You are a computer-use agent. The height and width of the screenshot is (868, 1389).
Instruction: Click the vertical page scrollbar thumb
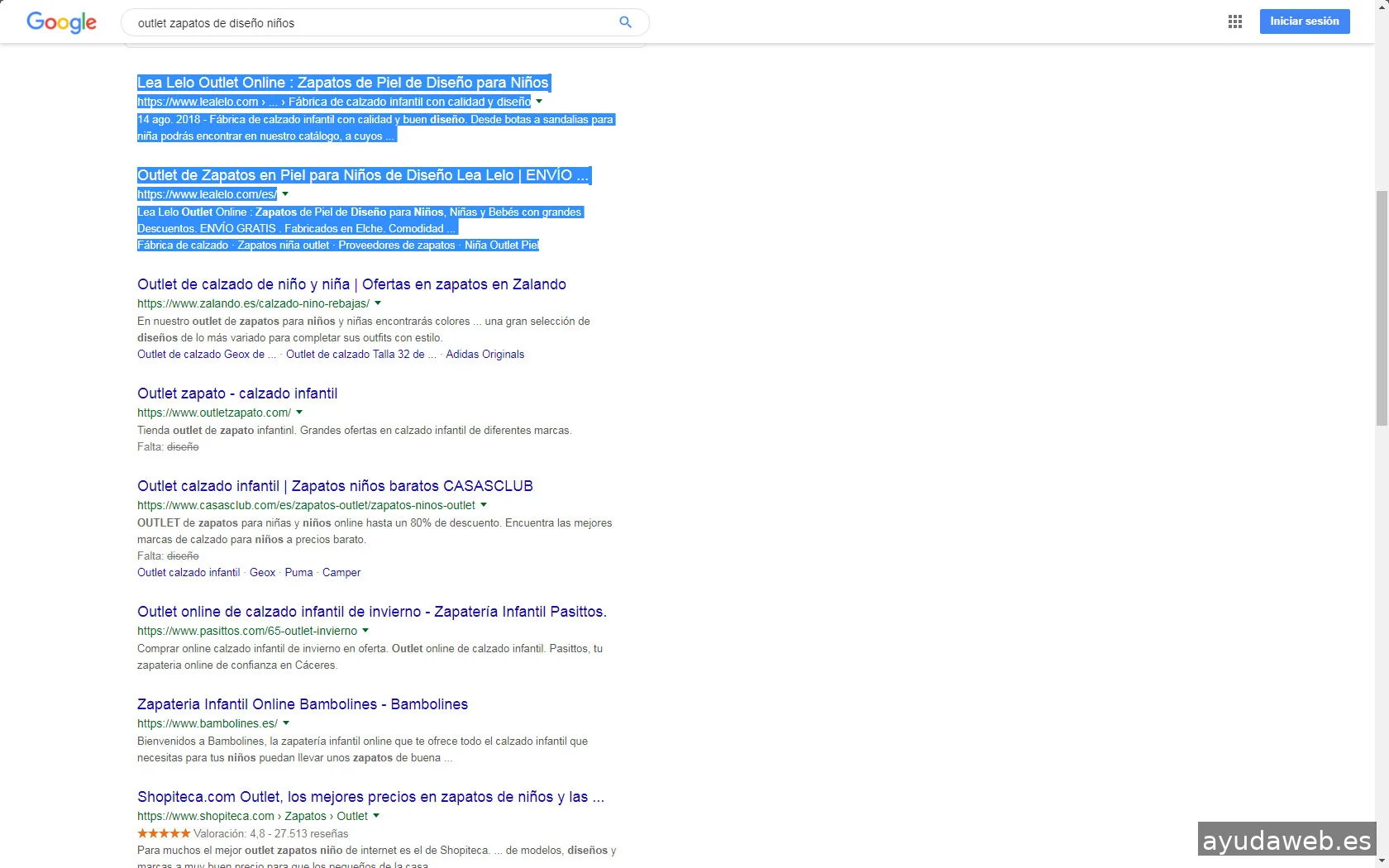click(1382, 308)
